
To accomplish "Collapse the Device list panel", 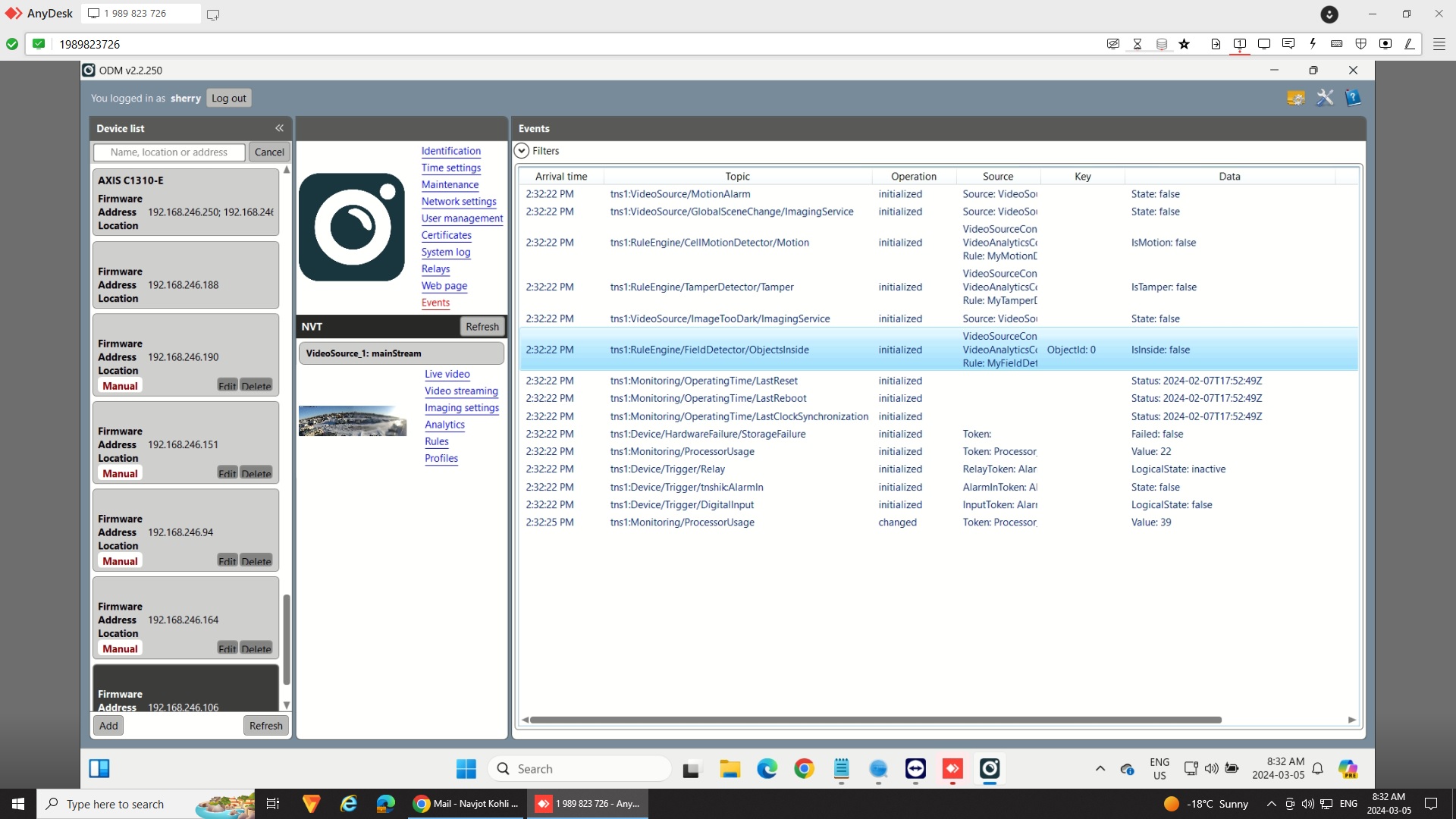I will (279, 128).
